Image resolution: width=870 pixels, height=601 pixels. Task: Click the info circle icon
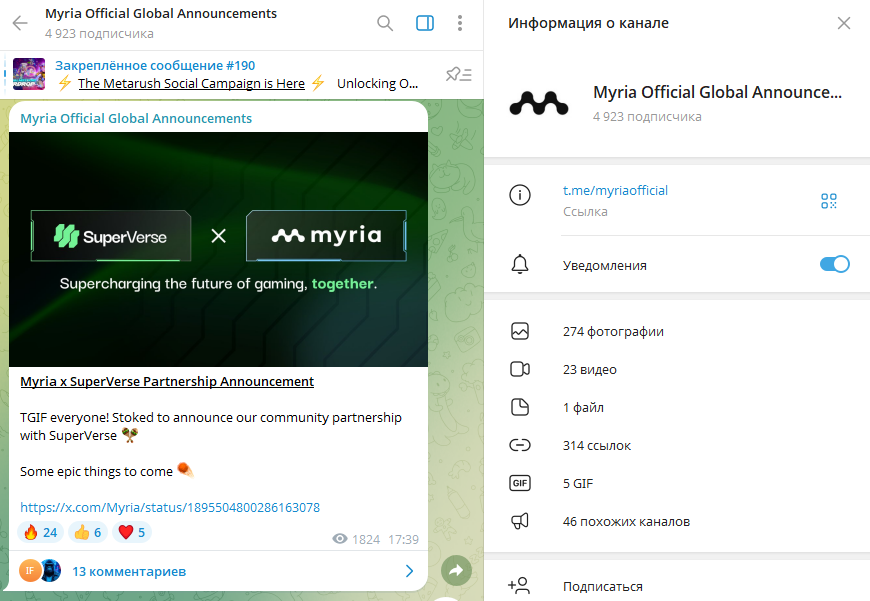click(520, 195)
